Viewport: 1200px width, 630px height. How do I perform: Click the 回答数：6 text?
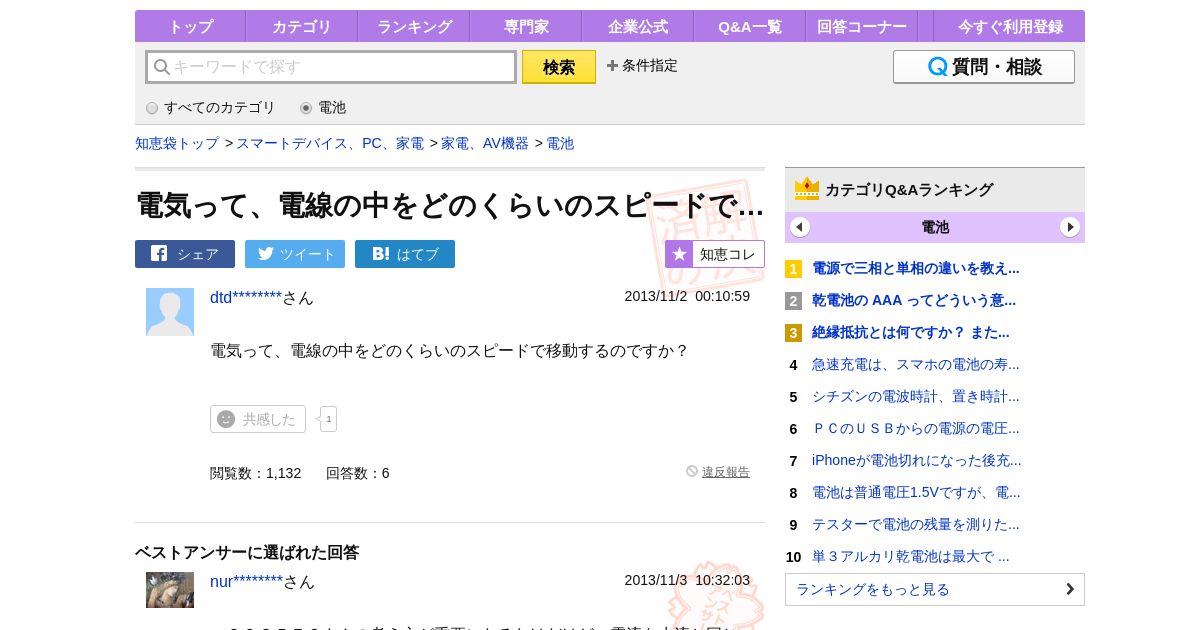358,473
